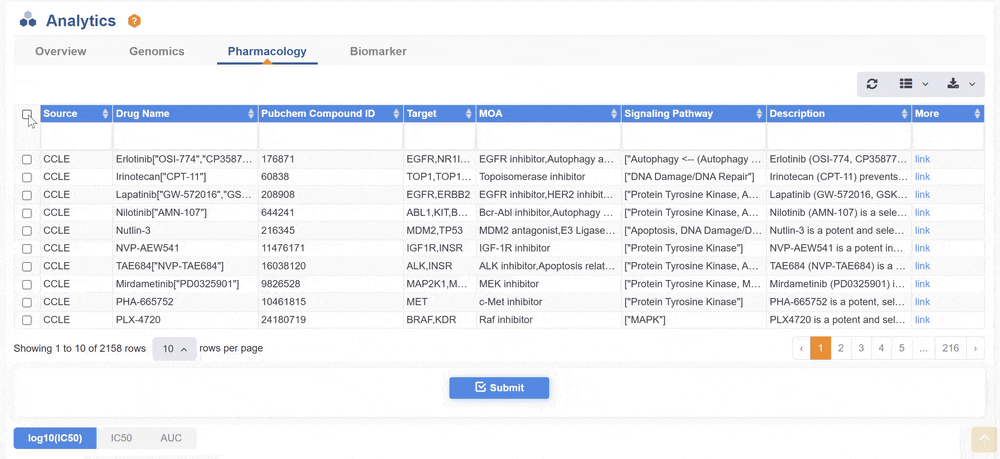Click the Drug Name filter field
The image size is (1000, 459).
[185, 136]
